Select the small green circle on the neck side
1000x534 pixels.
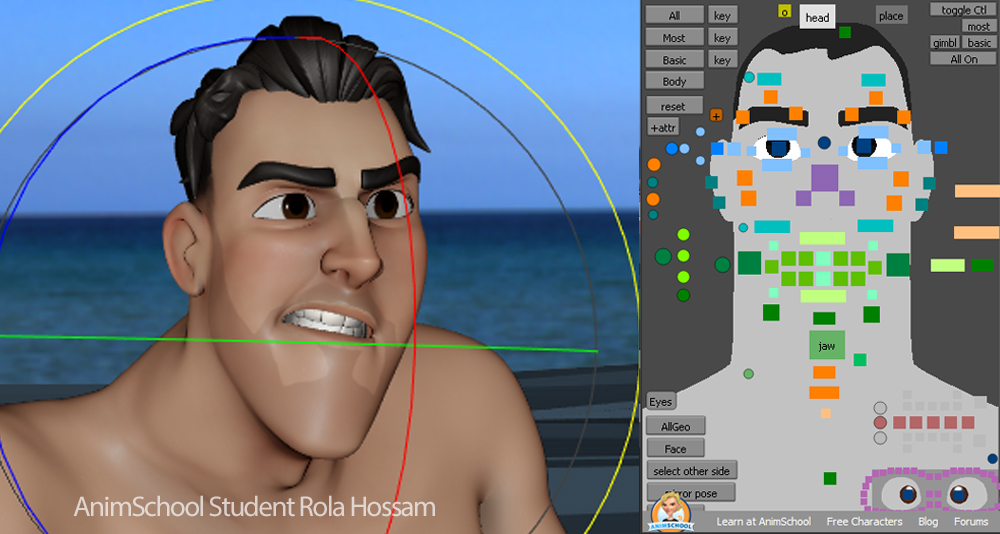(749, 373)
